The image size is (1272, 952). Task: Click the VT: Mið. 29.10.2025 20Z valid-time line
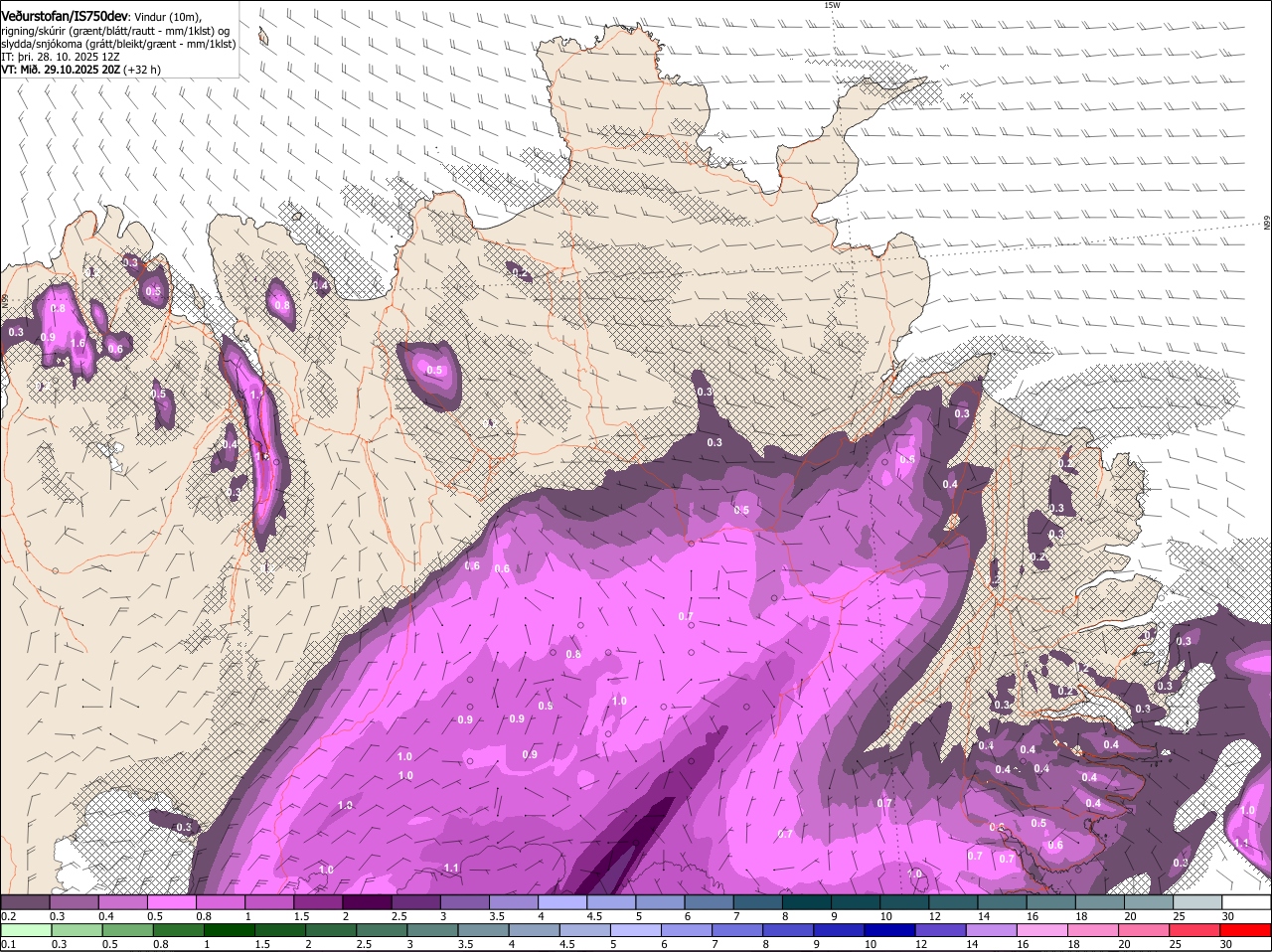click(x=80, y=70)
